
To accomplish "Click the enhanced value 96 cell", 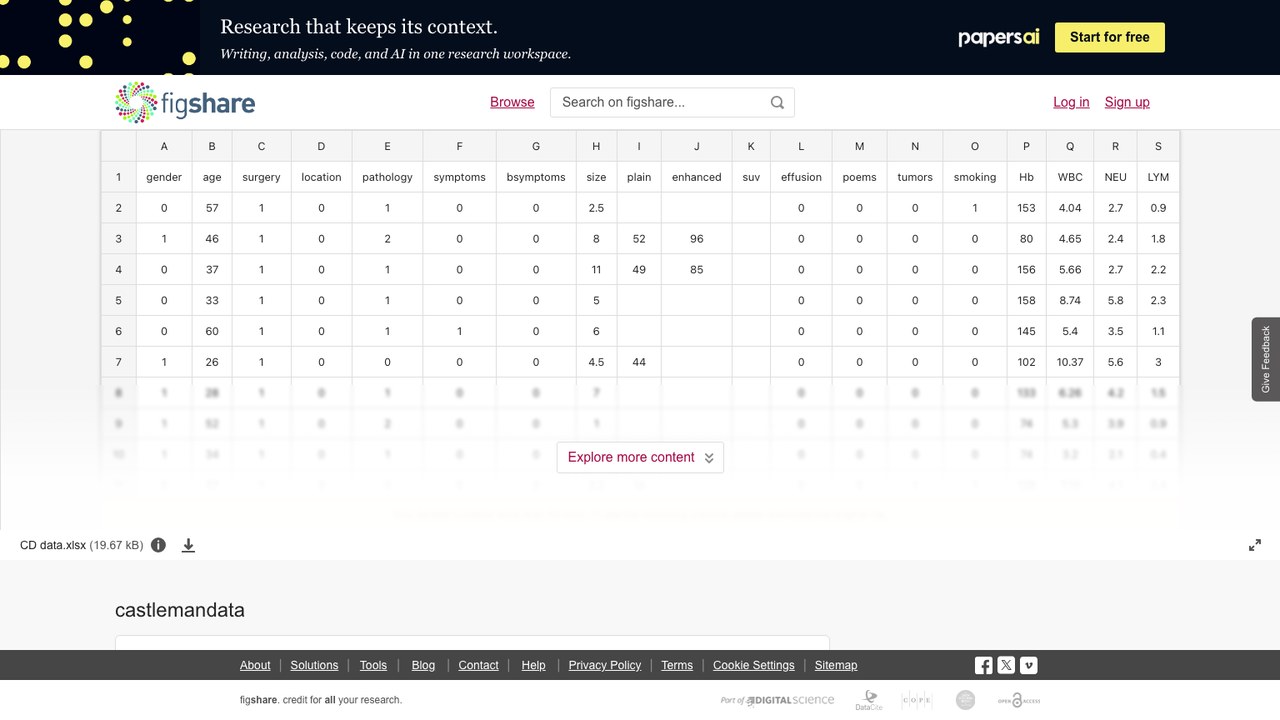I will [x=697, y=239].
